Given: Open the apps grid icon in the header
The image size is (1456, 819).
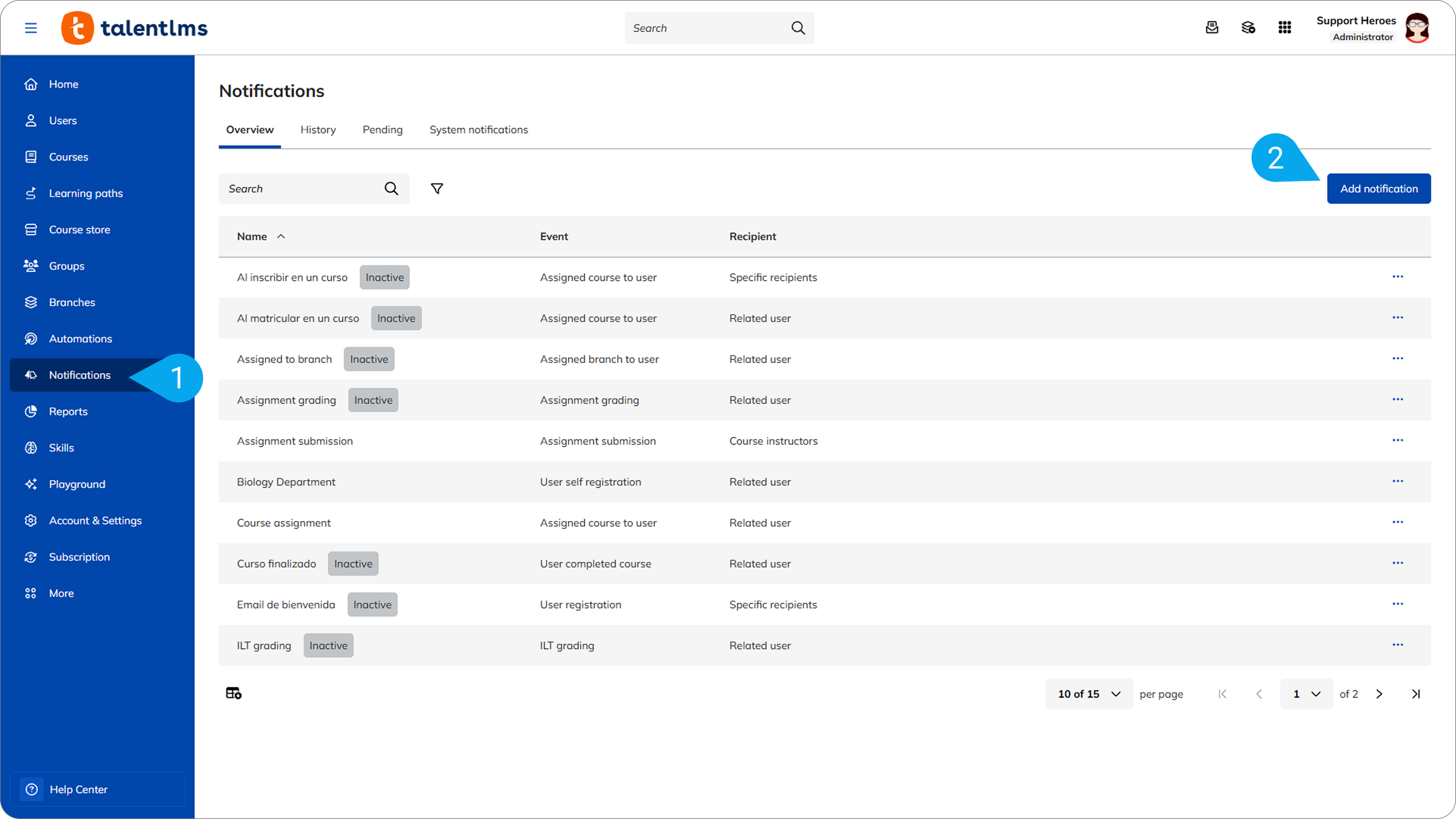Looking at the screenshot, I should click(1285, 28).
